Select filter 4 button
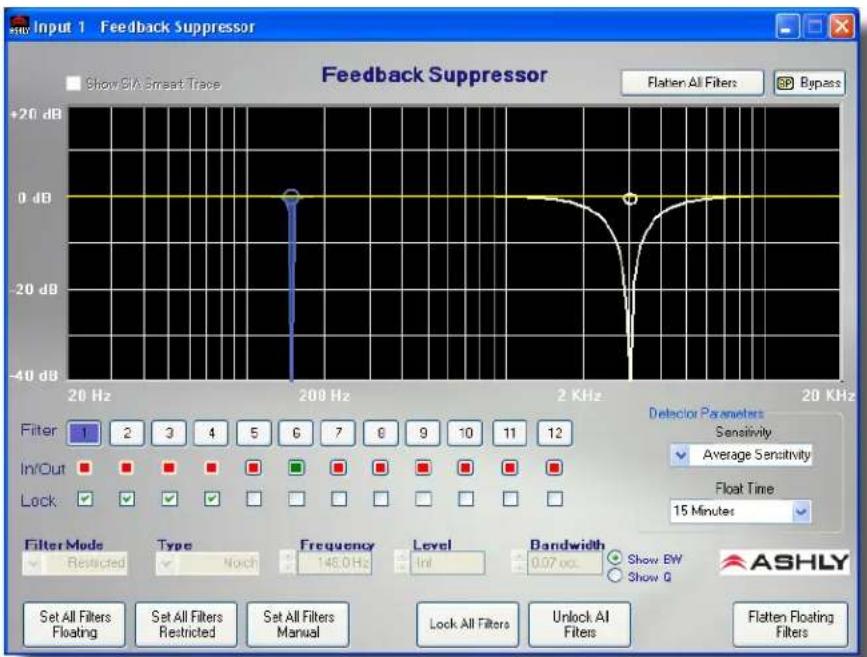The height and width of the screenshot is (657, 867). point(211,432)
